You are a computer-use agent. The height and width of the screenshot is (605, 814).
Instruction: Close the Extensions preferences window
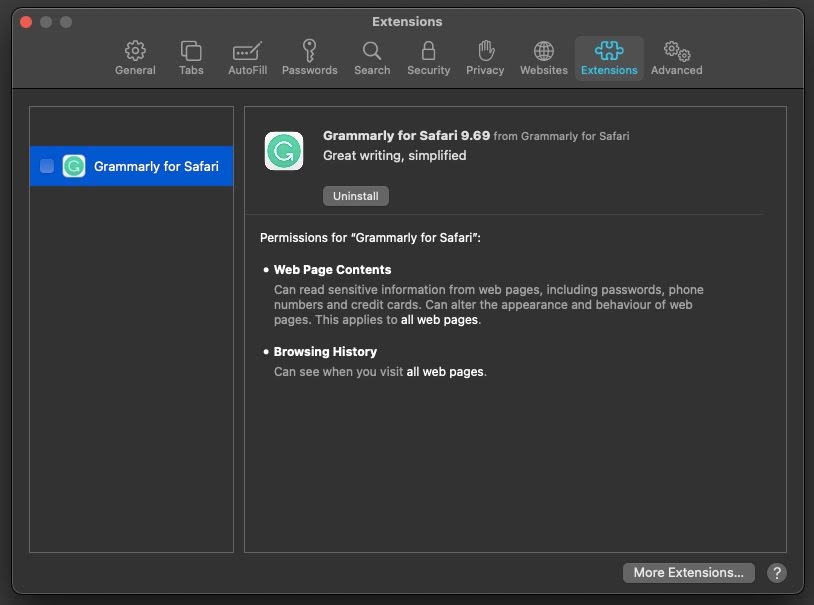pos(26,22)
